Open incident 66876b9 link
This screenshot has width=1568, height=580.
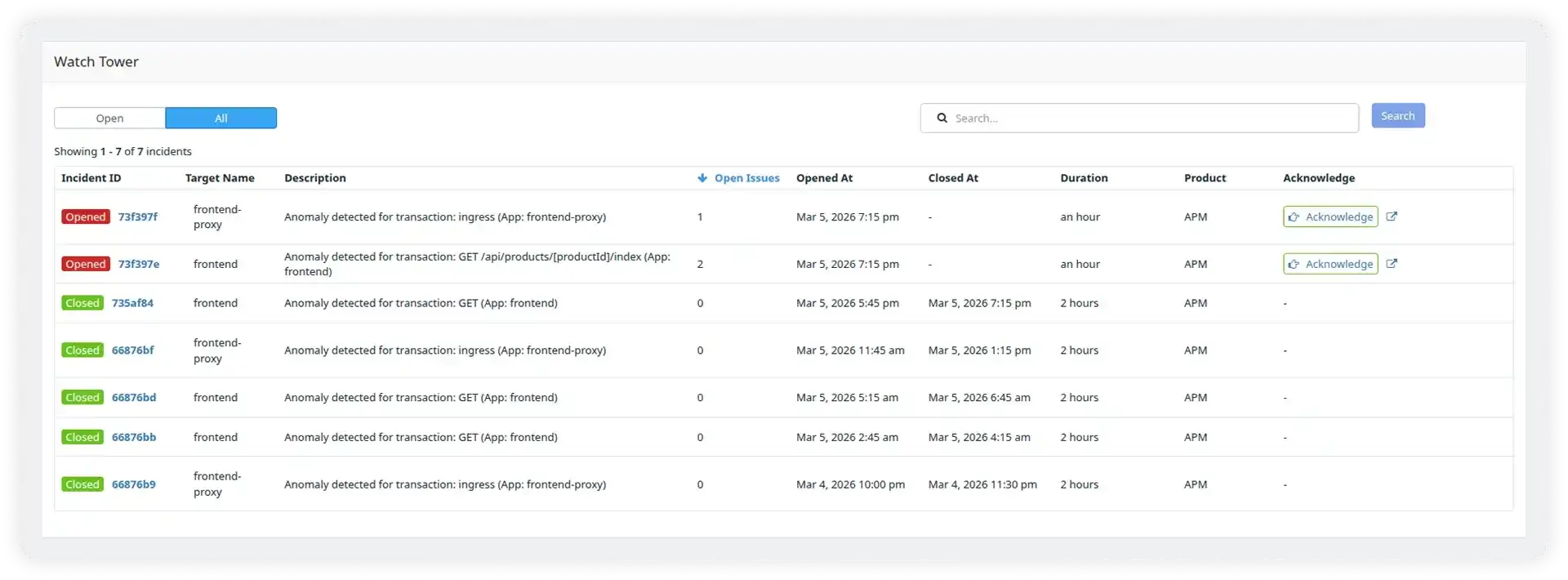[x=133, y=484]
